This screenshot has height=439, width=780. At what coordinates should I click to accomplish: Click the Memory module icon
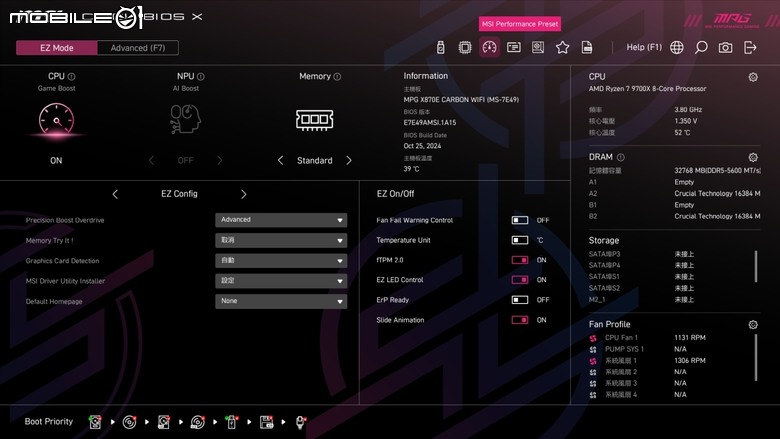coord(314,119)
